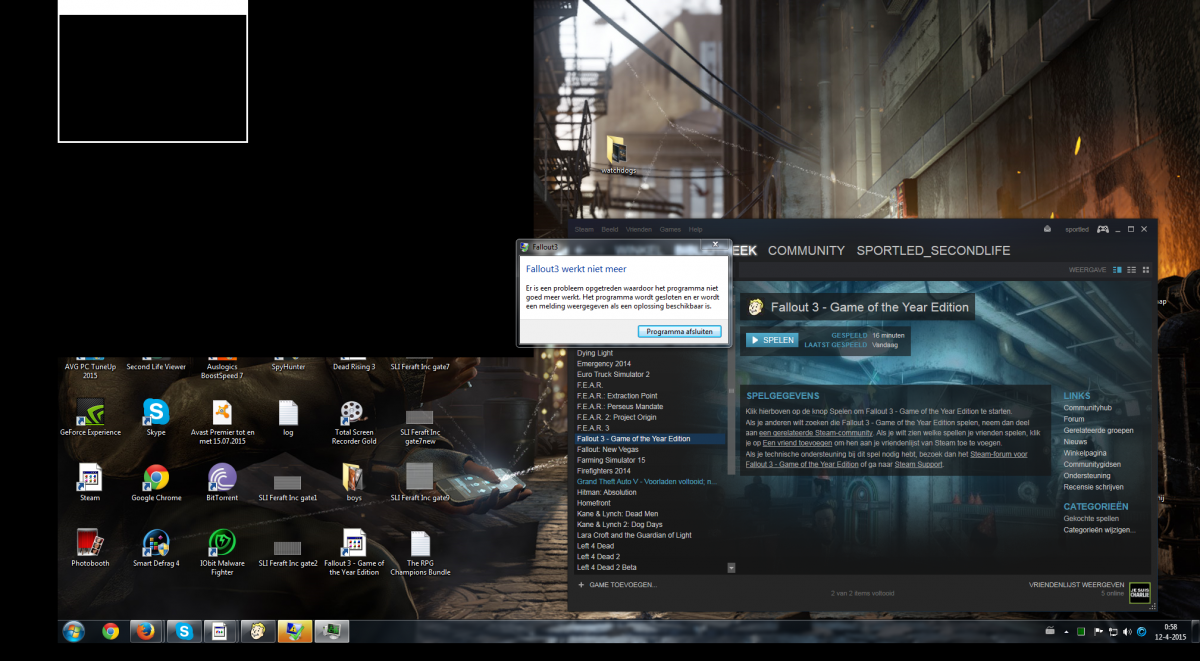Open Total Screen Recorder Gold icon

[x=354, y=422]
